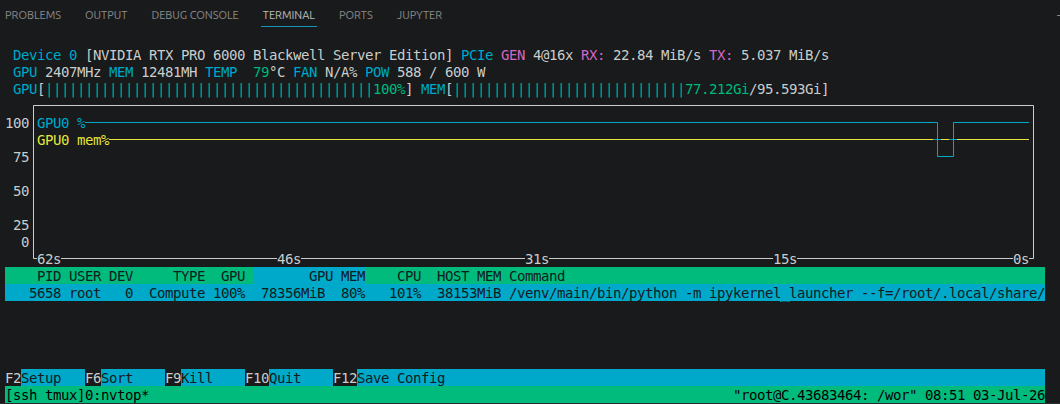Click the 75 y-axis label on graph
The height and width of the screenshot is (404, 1060).
21,157
